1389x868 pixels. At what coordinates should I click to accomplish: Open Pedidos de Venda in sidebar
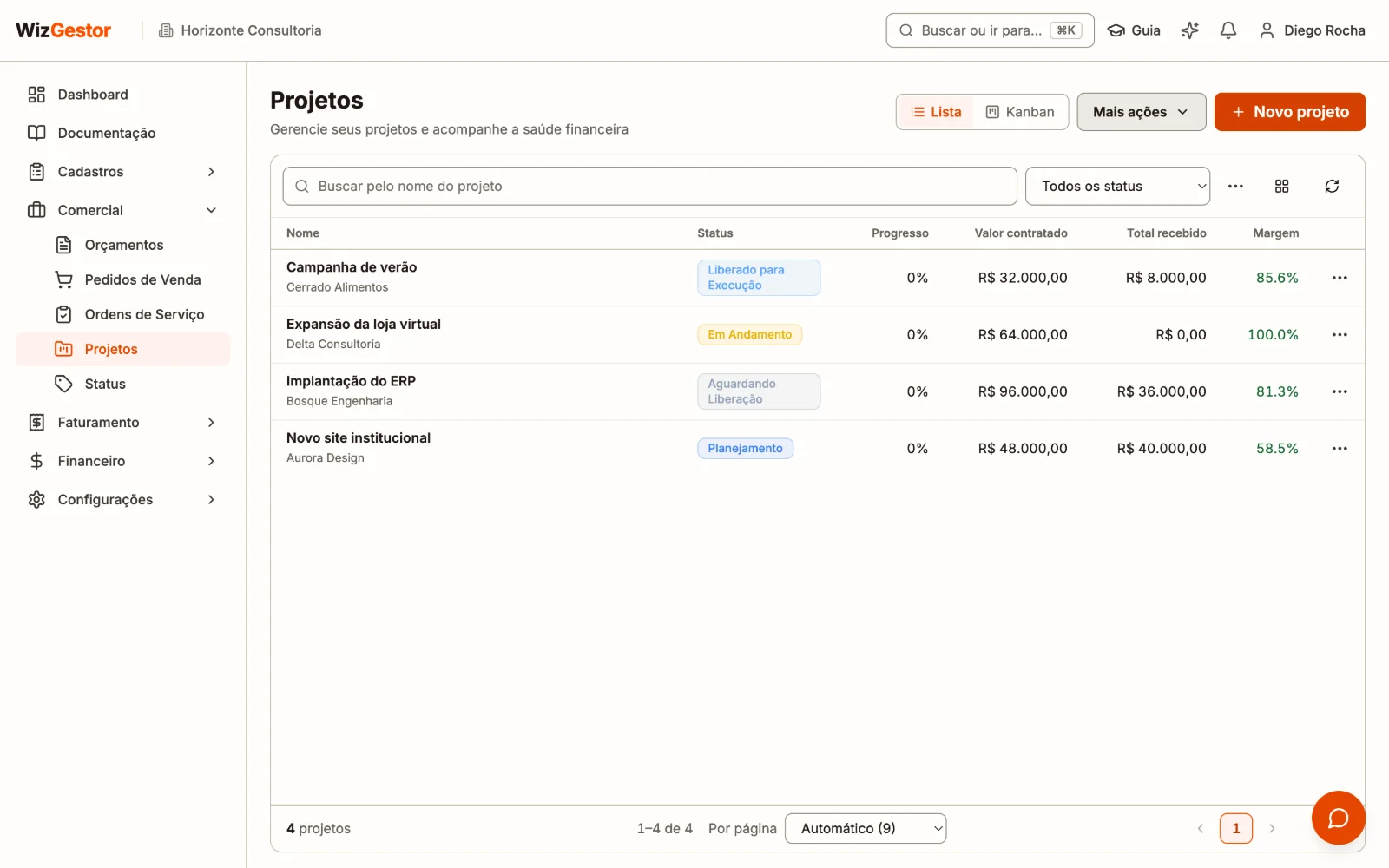tap(123, 279)
